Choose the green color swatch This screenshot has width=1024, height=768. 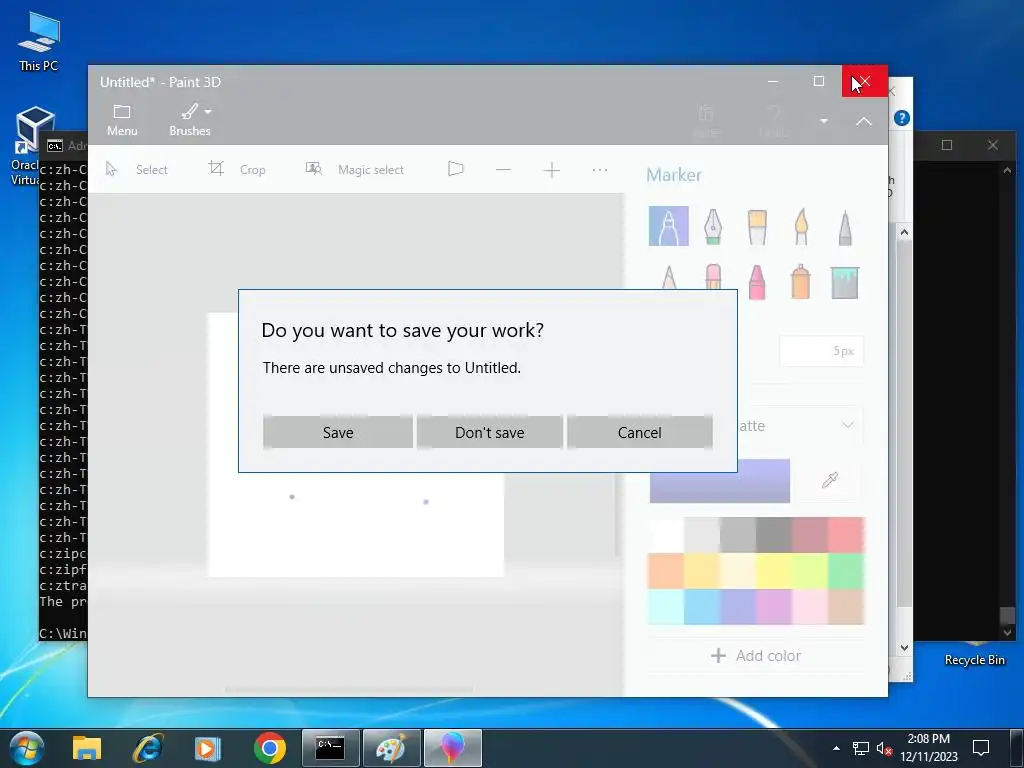pos(846,571)
